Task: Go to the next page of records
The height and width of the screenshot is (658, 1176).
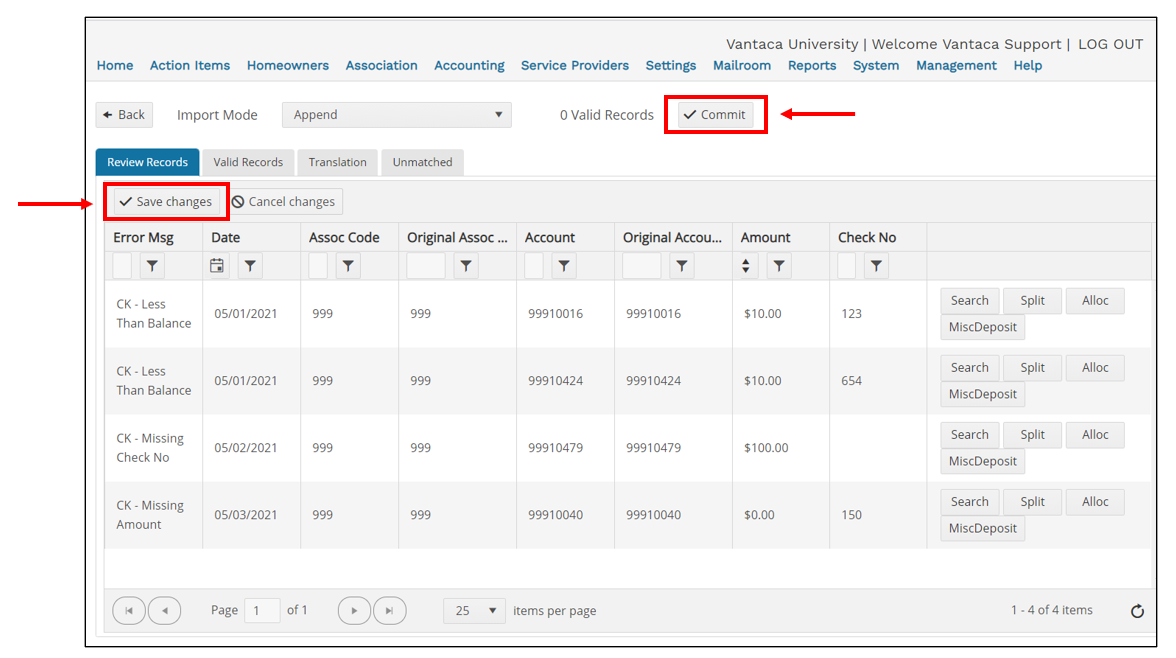Action: tap(354, 611)
